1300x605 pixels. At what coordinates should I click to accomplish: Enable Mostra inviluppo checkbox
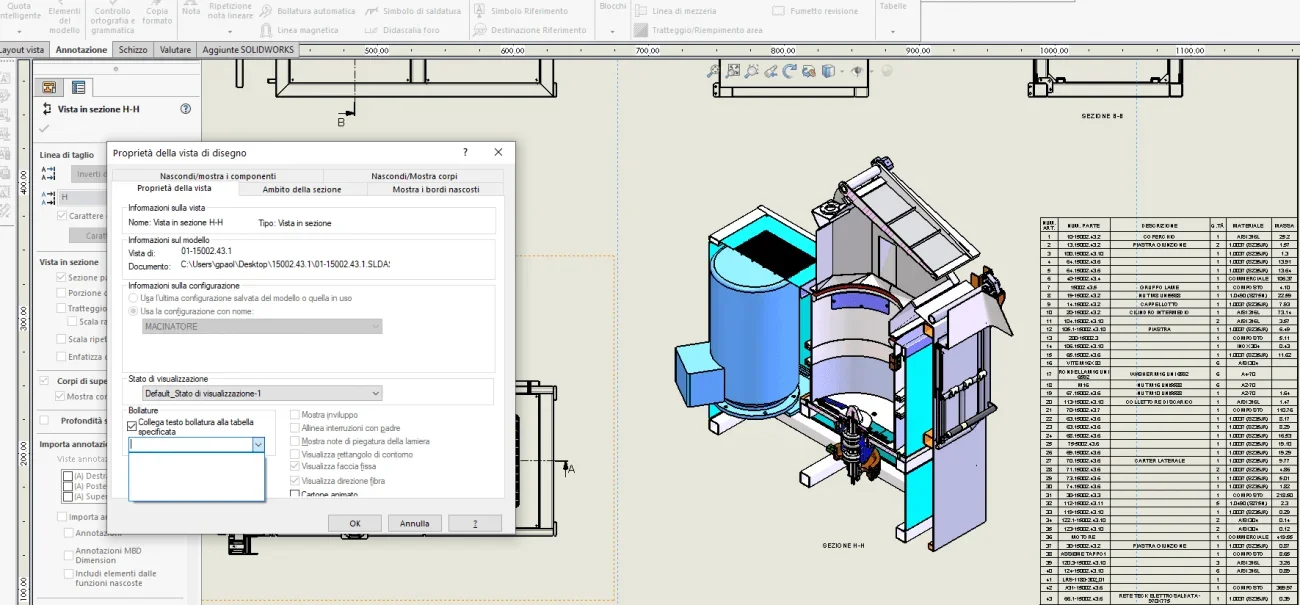295,414
